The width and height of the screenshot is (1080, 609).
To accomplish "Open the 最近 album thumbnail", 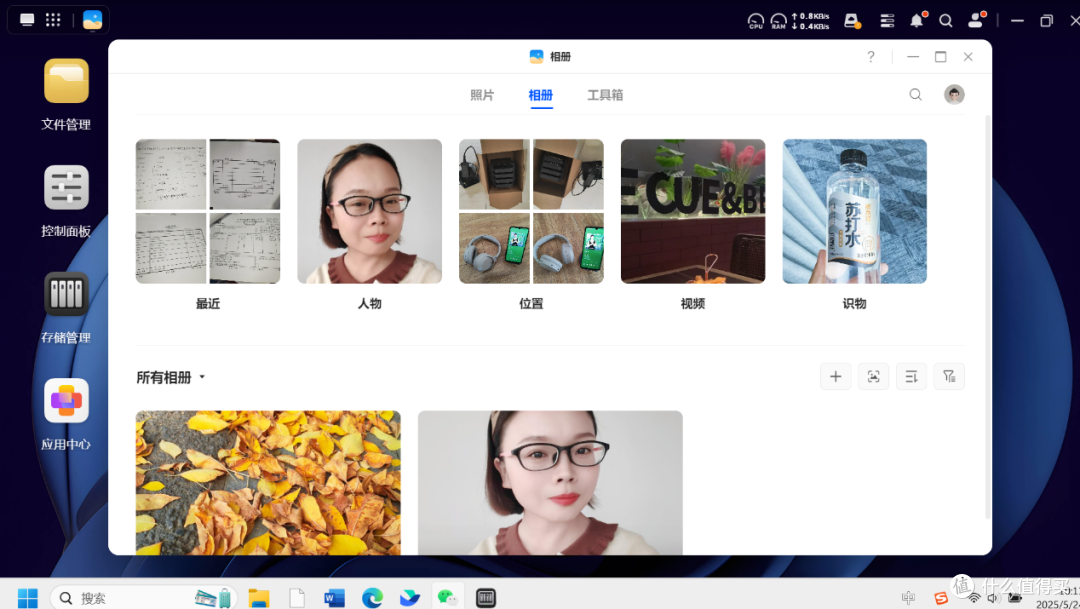I will (208, 211).
